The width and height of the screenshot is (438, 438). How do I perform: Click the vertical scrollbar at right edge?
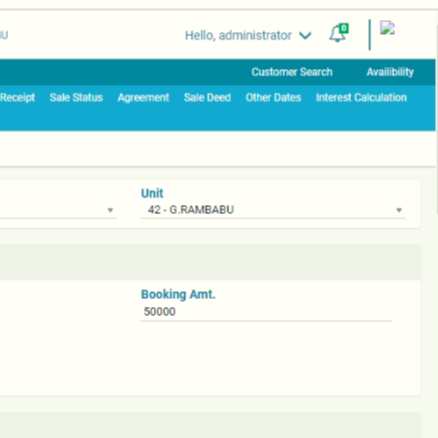pyautogui.click(x=437, y=113)
